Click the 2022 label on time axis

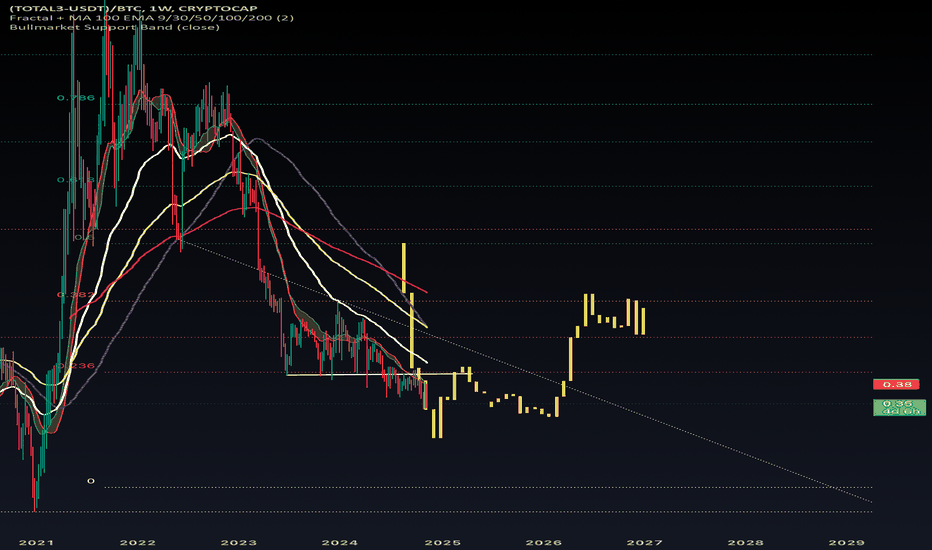137,542
